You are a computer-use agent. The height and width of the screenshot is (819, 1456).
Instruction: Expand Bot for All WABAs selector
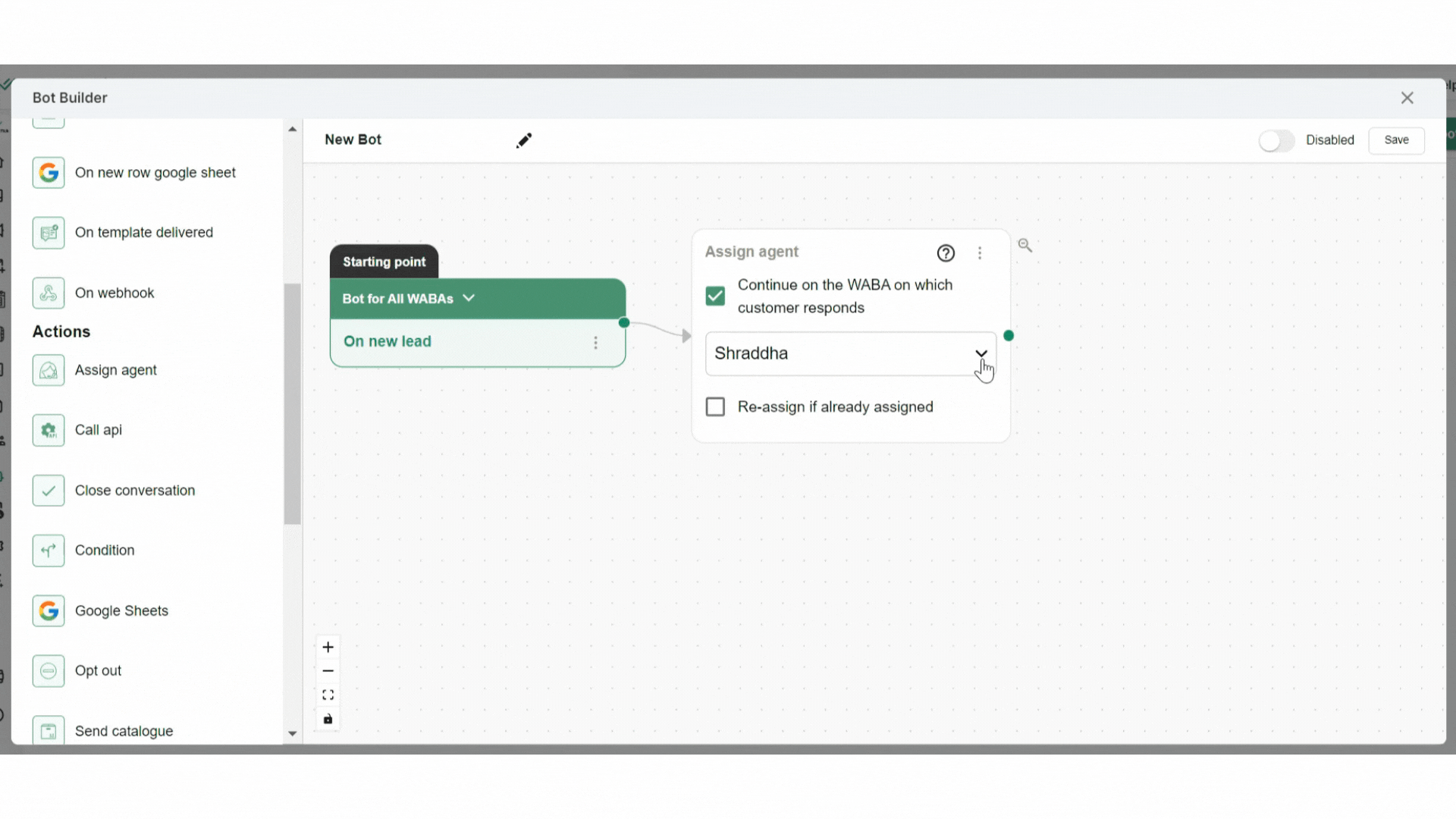point(469,298)
